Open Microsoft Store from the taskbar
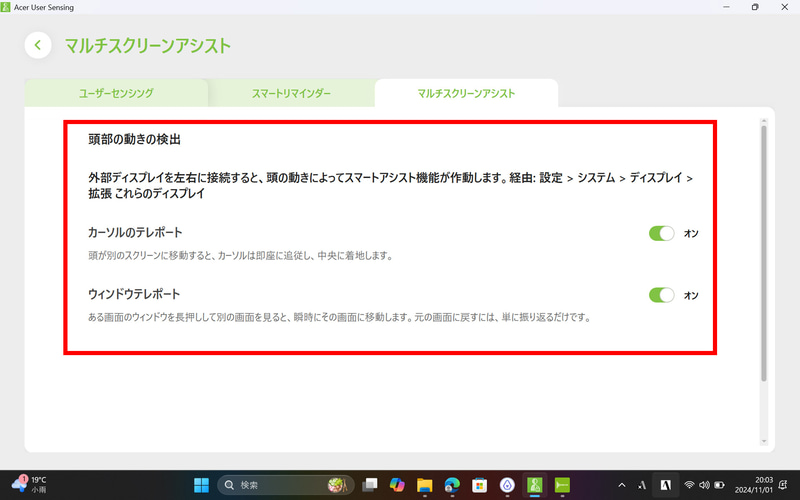The height and width of the screenshot is (500, 800). click(x=480, y=485)
